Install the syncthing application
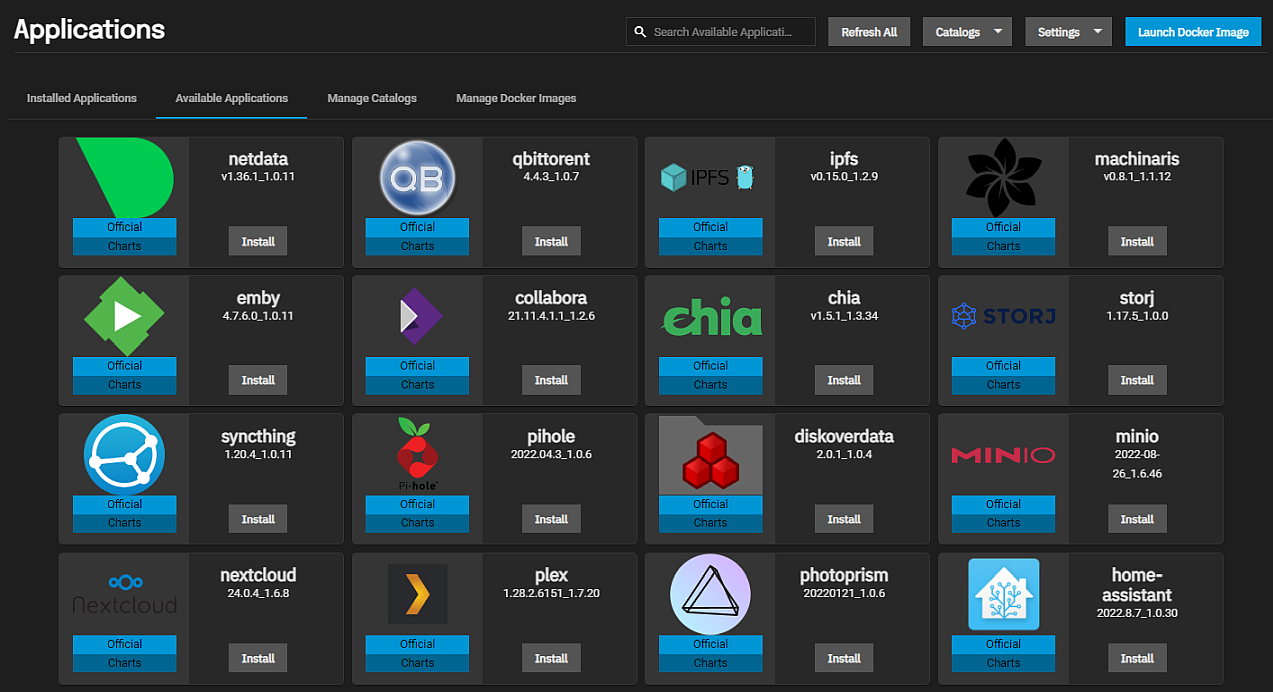 258,519
